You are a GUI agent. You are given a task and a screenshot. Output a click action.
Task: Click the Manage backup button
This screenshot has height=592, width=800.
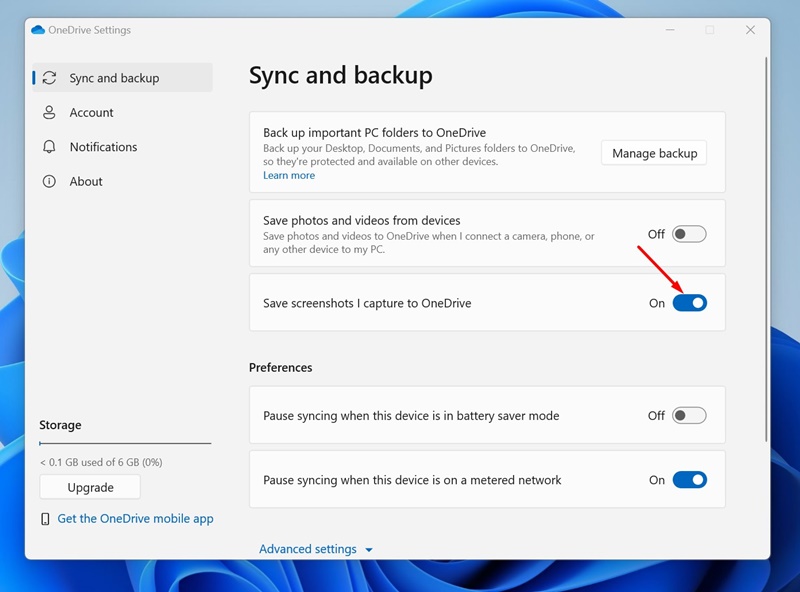point(653,153)
